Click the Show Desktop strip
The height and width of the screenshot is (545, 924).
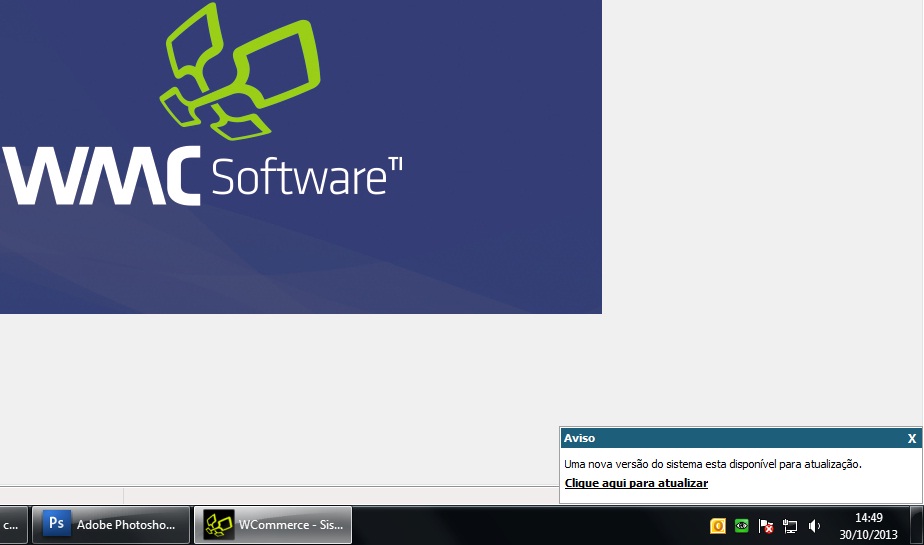917,525
